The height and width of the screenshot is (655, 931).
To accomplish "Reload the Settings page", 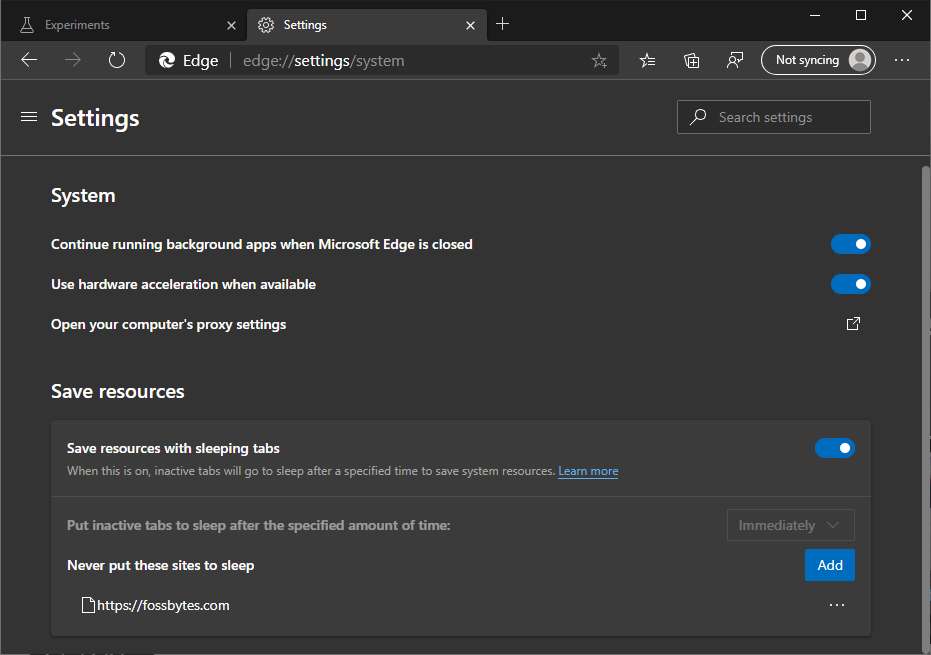I will click(117, 60).
